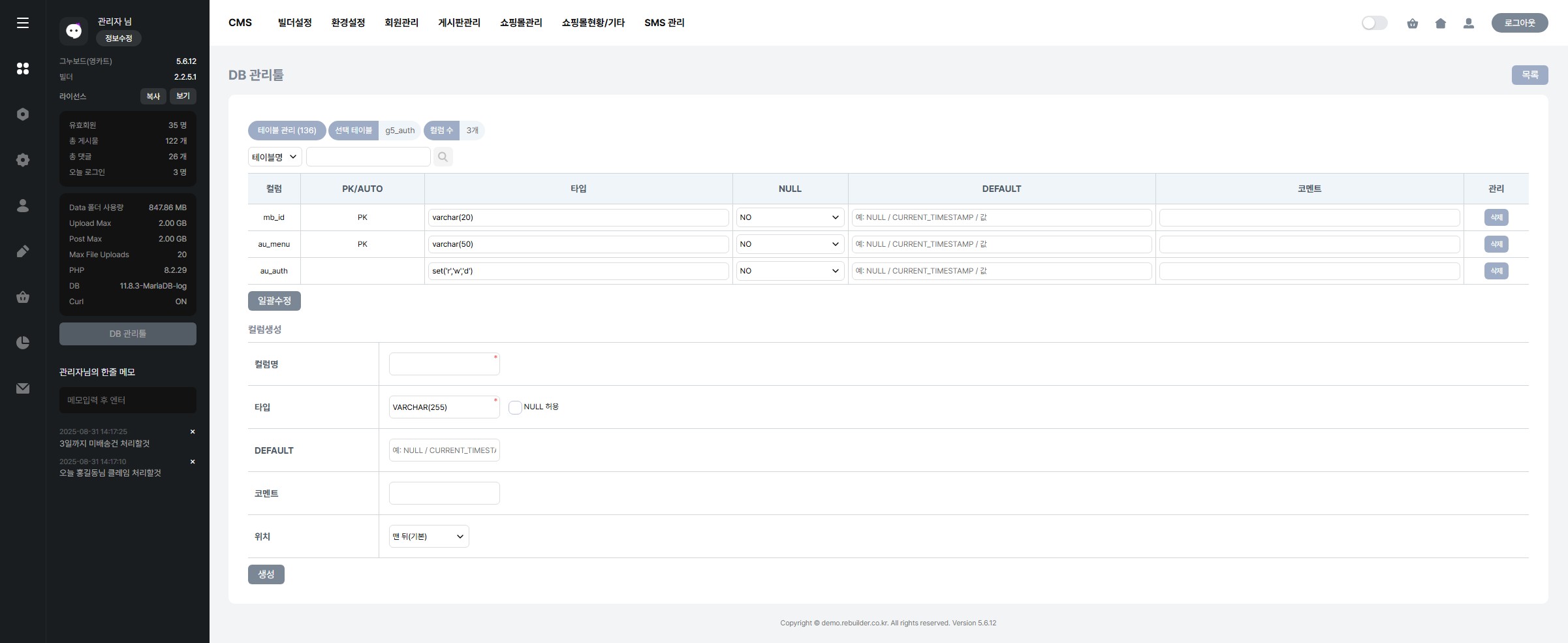Click the member person icon in sidebar
The height and width of the screenshot is (643, 1568).
pyautogui.click(x=23, y=206)
